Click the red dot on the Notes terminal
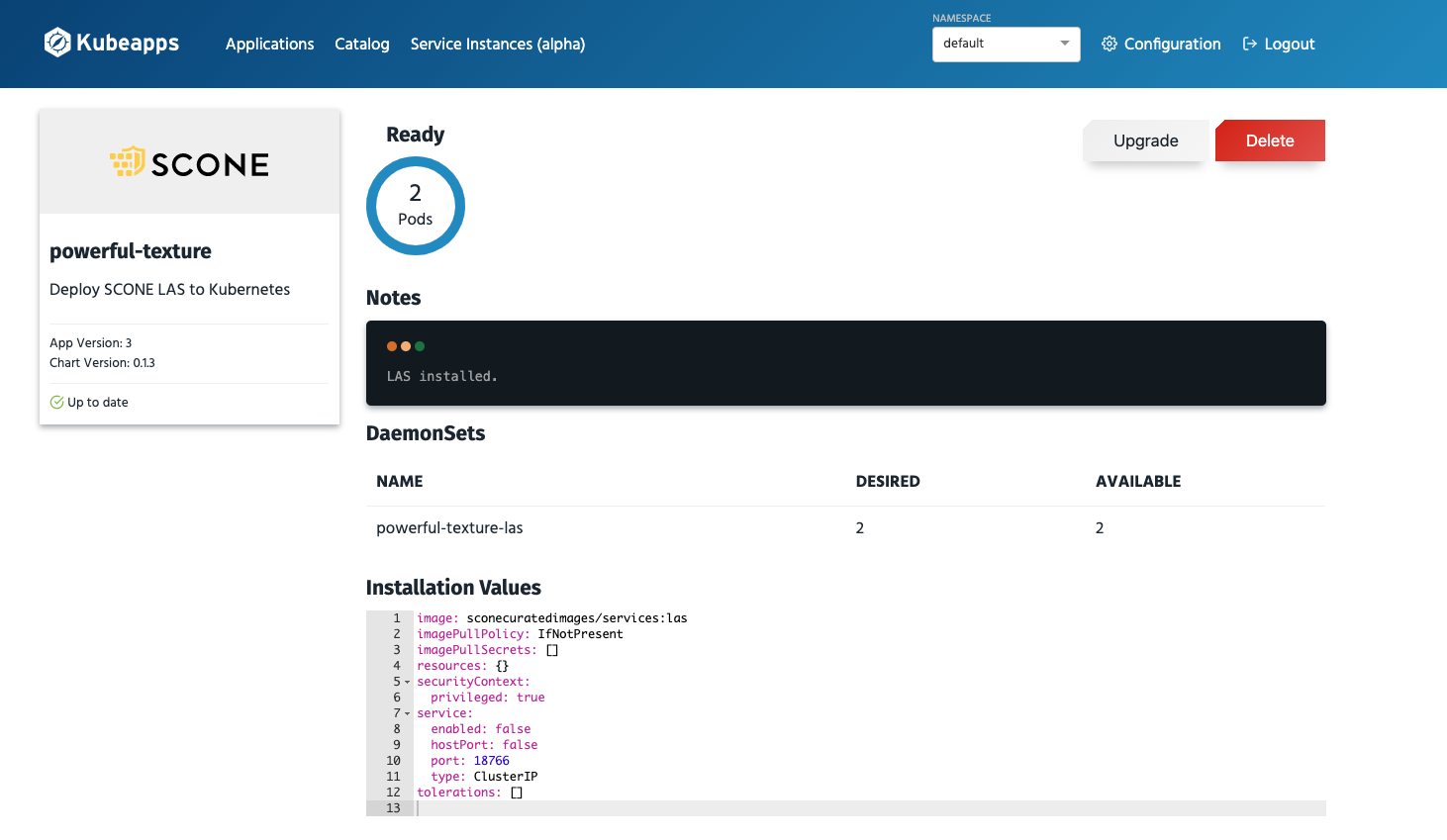This screenshot has height=840, width=1447. coord(391,346)
